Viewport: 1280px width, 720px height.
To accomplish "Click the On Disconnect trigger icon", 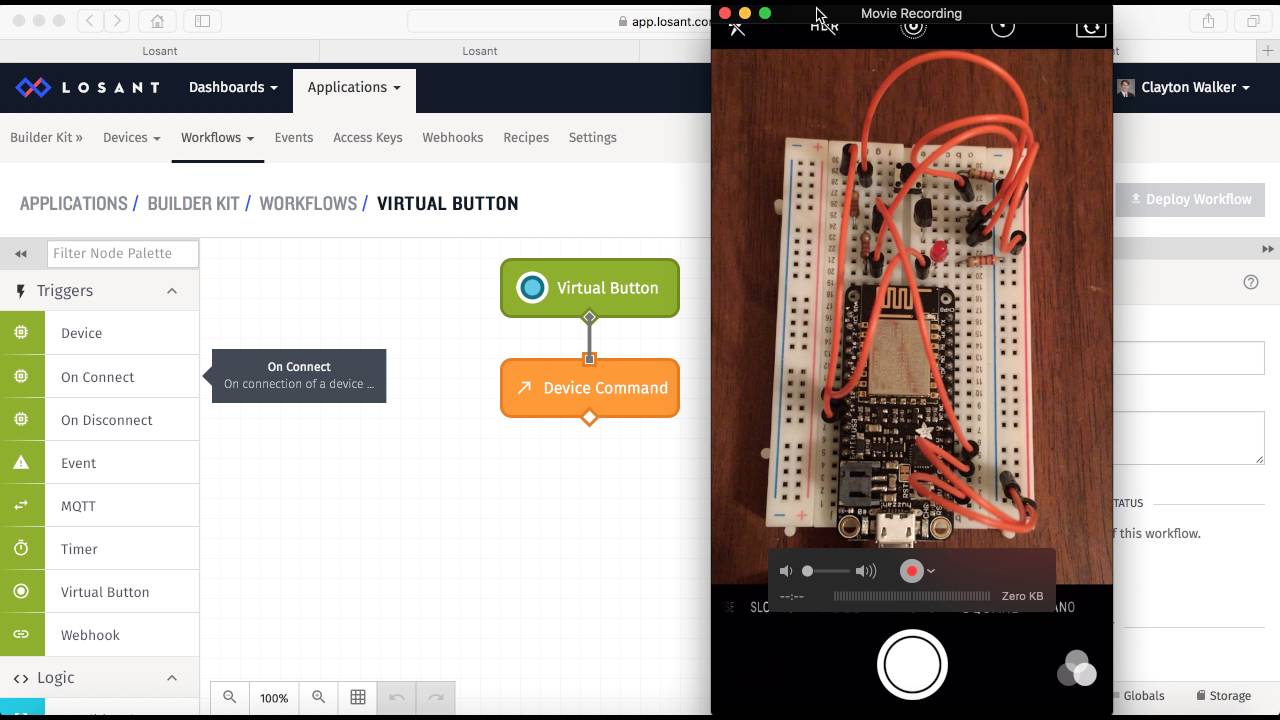I will pyautogui.click(x=21, y=419).
